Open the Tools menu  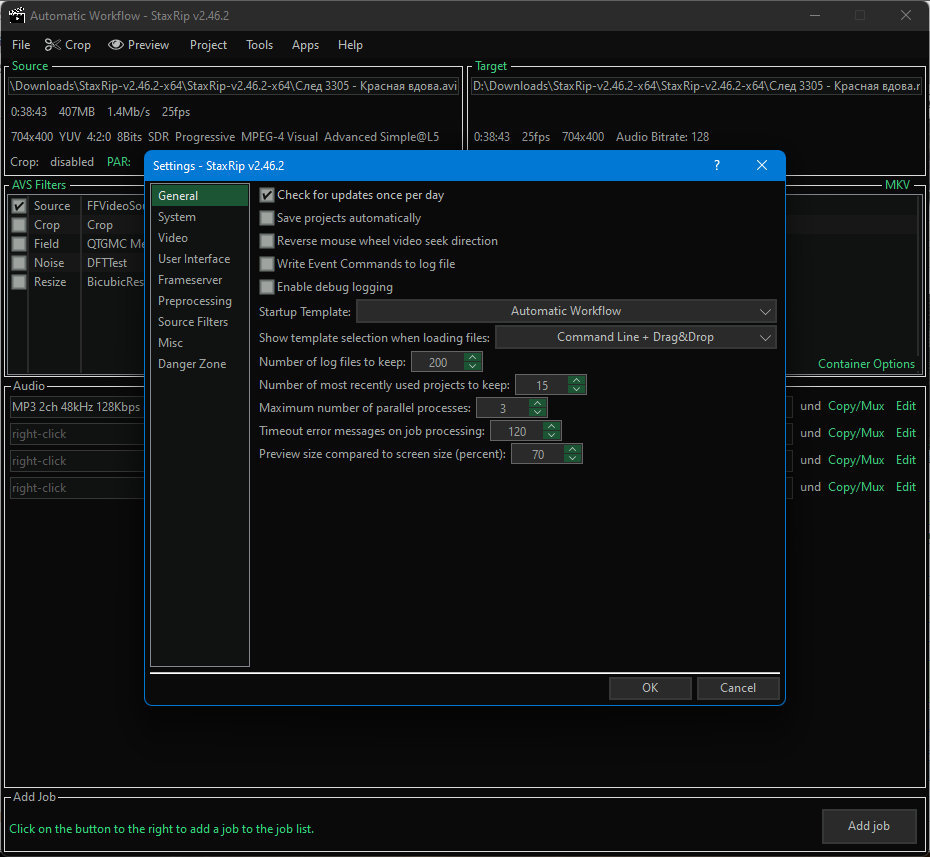259,45
